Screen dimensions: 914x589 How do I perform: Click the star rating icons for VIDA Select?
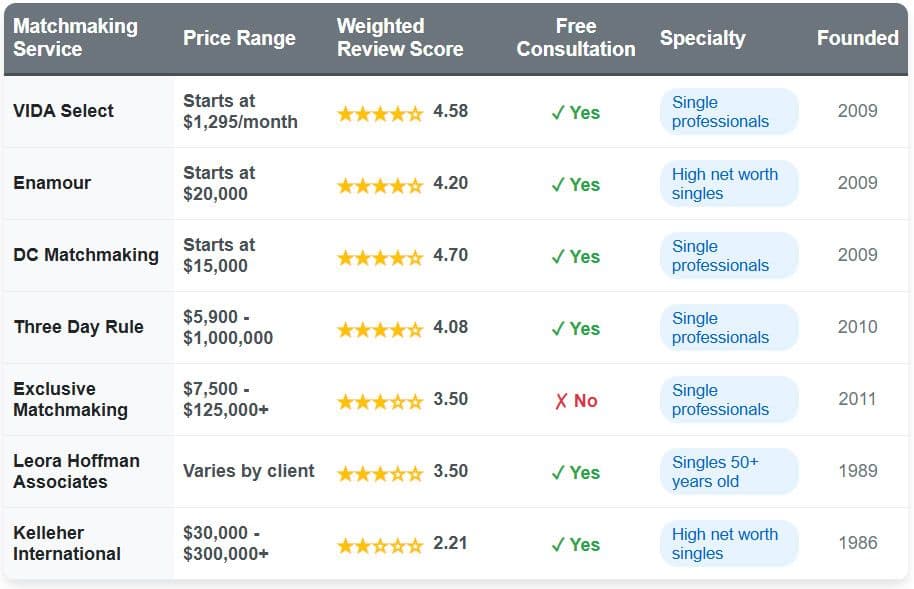380,113
